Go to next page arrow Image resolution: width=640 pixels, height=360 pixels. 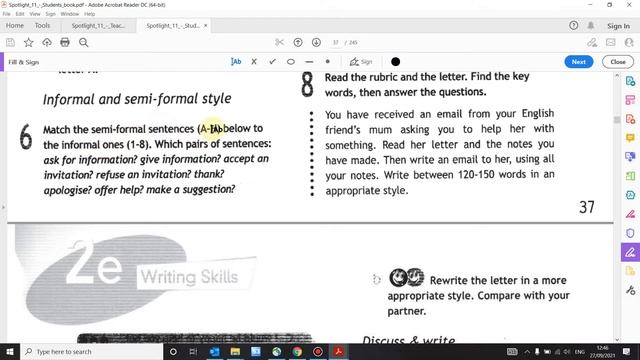click(316, 42)
